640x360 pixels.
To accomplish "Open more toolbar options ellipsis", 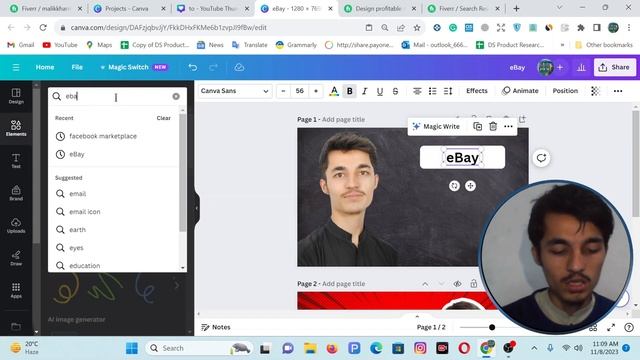I will [x=618, y=91].
